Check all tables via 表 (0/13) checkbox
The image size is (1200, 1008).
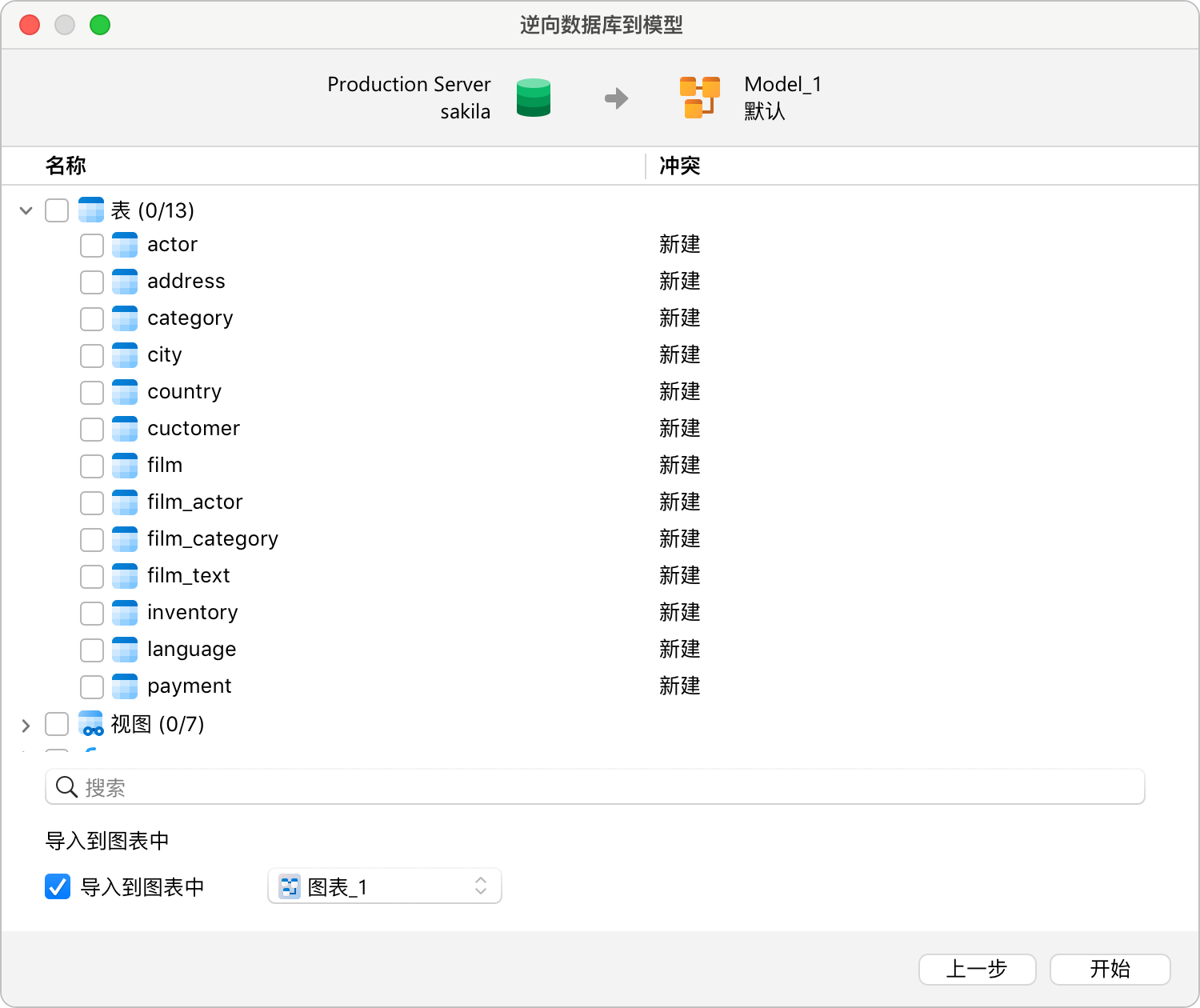(x=57, y=210)
